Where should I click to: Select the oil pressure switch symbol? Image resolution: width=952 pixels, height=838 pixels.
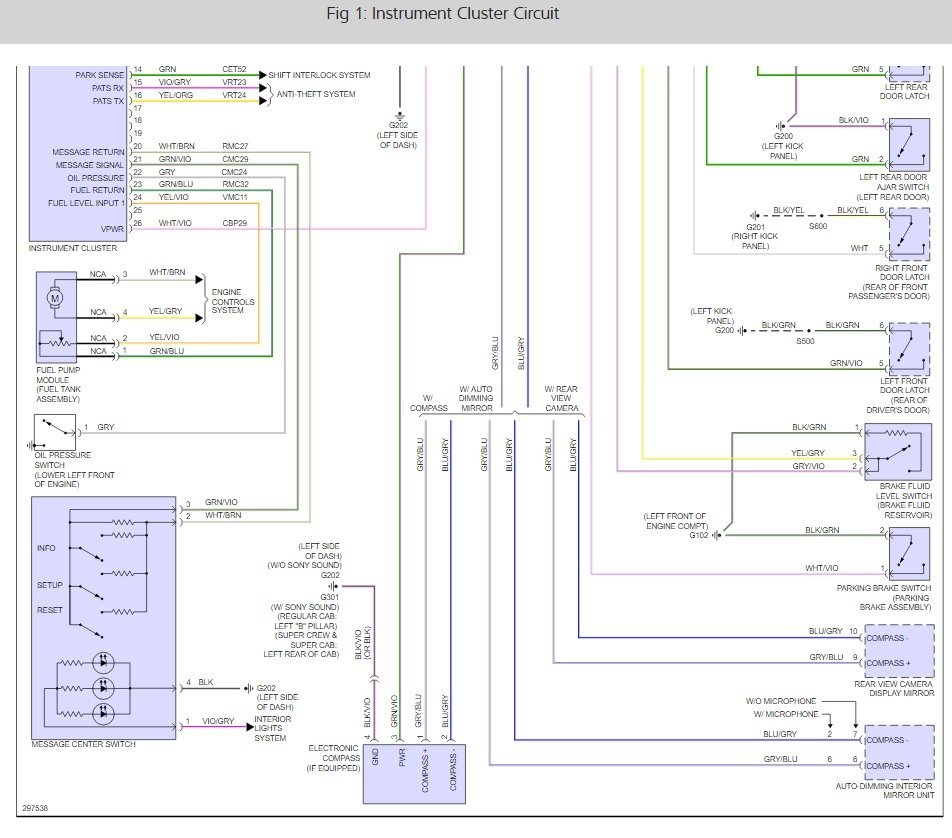(x=53, y=433)
